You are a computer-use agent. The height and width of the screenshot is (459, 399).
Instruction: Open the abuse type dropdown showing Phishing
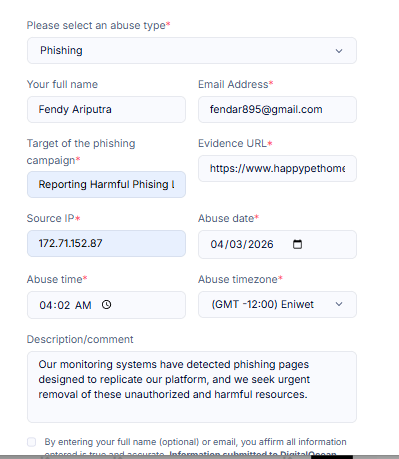tap(192, 50)
